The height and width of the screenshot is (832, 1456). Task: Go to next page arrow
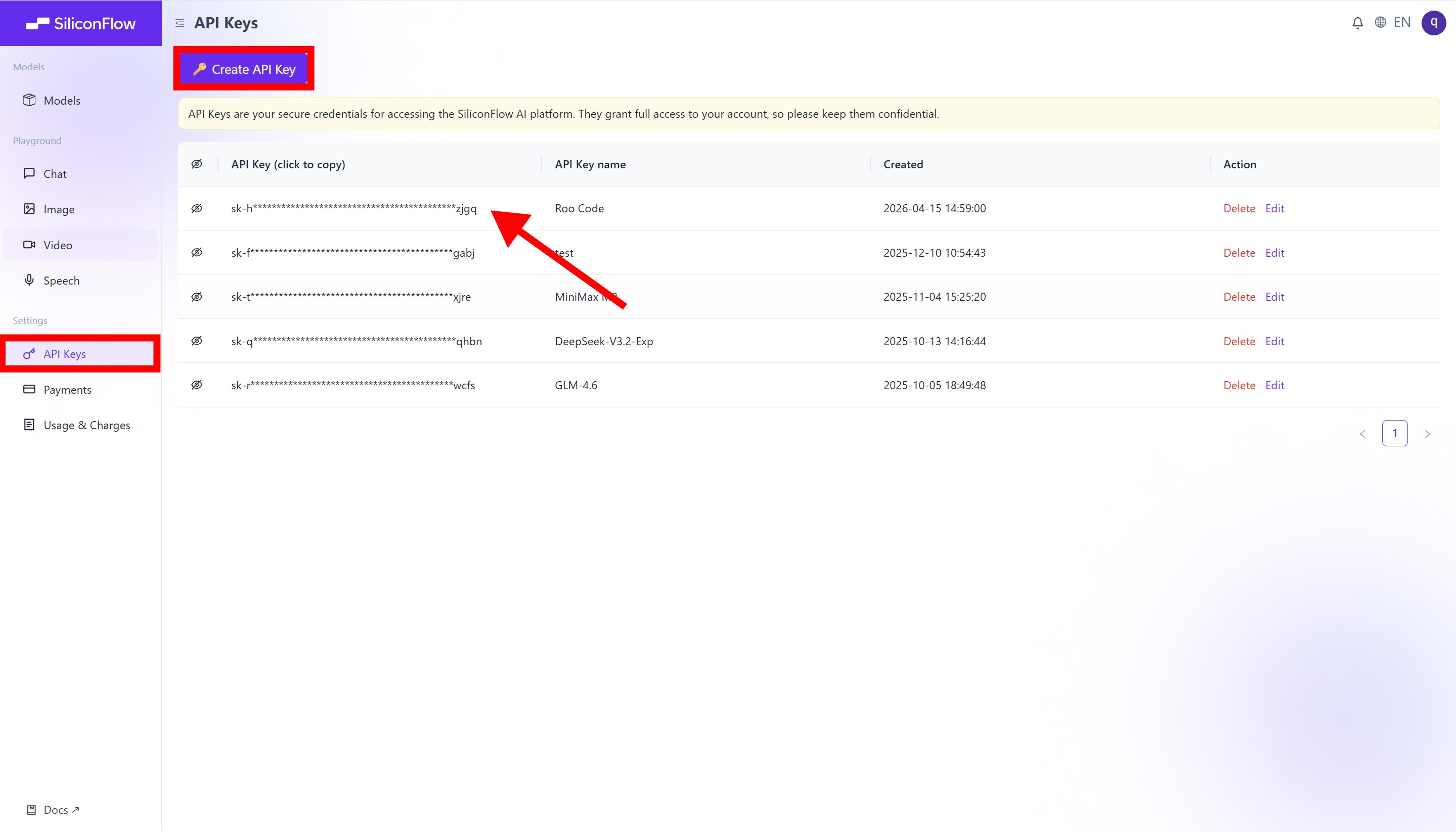(x=1427, y=434)
